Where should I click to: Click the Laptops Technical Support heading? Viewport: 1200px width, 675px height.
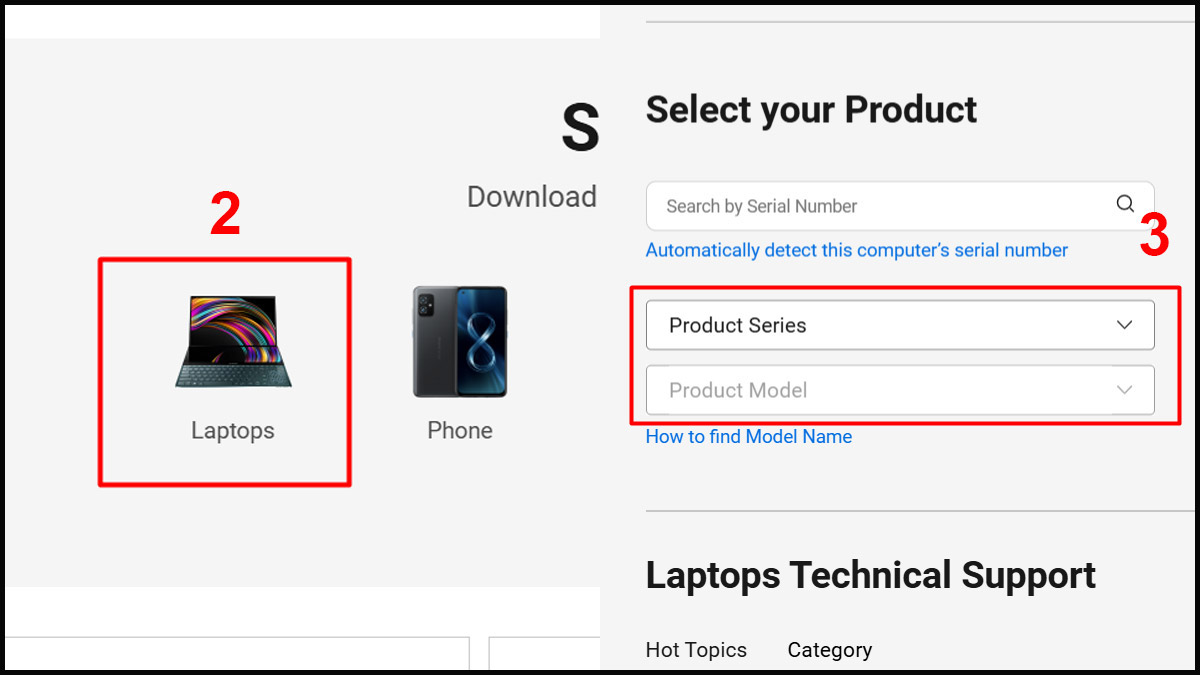click(871, 574)
